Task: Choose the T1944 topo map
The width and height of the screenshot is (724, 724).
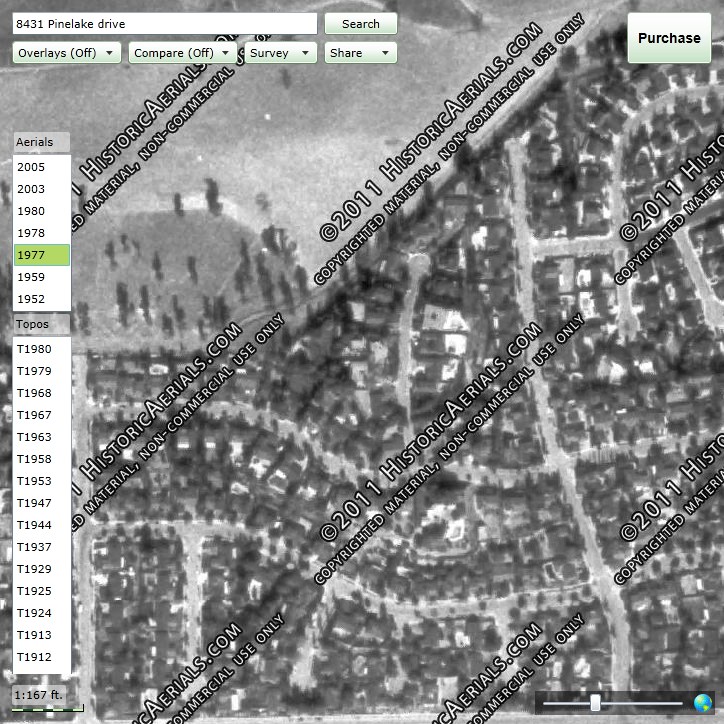Action: pyautogui.click(x=42, y=525)
